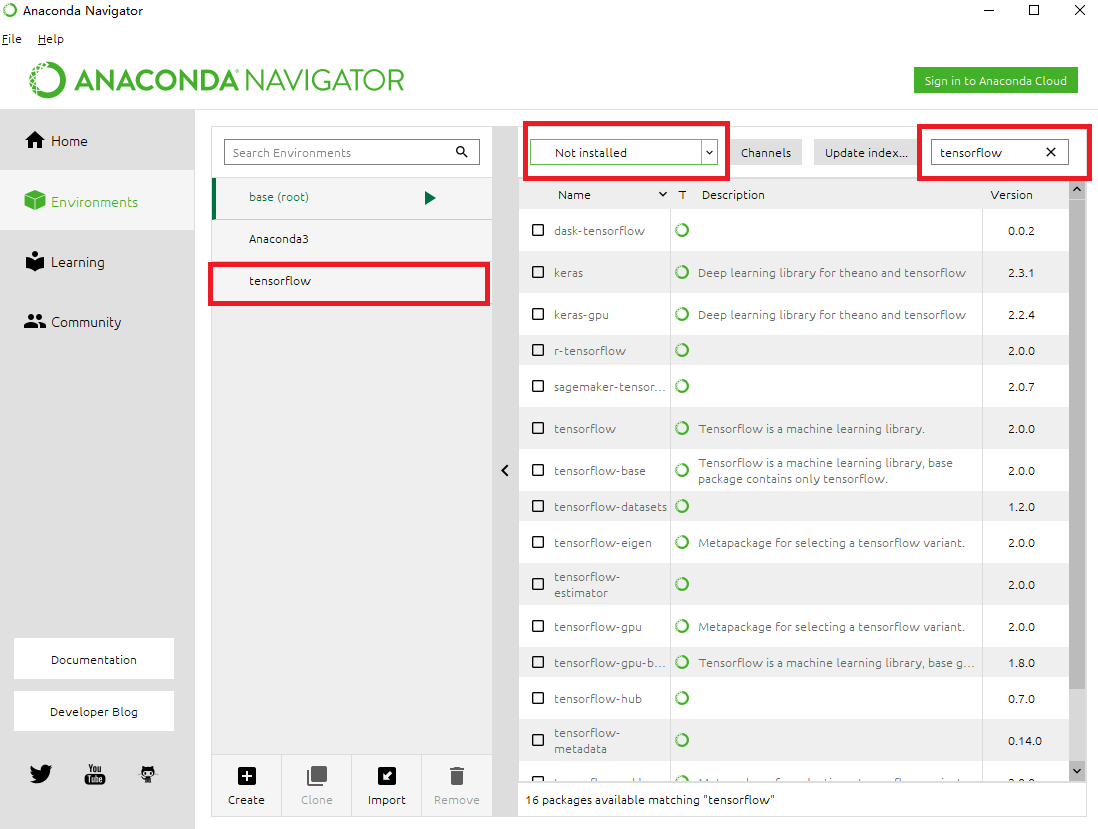
Task: Click the Description column header
Action: point(732,195)
